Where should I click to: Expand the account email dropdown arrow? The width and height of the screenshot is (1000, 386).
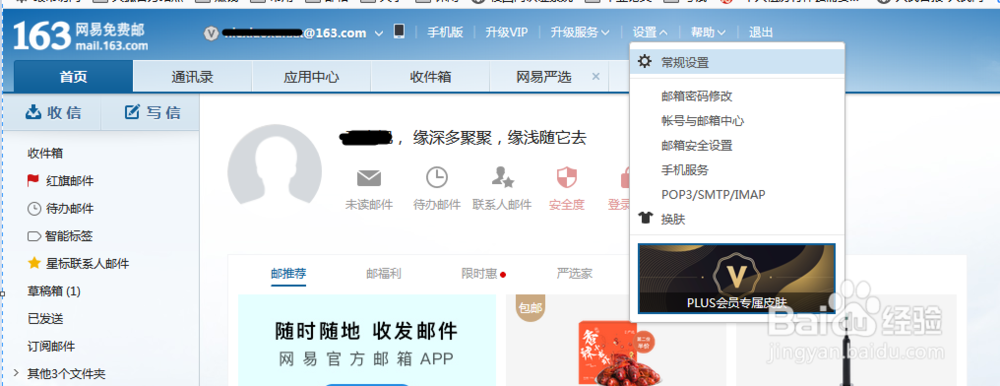(x=379, y=33)
